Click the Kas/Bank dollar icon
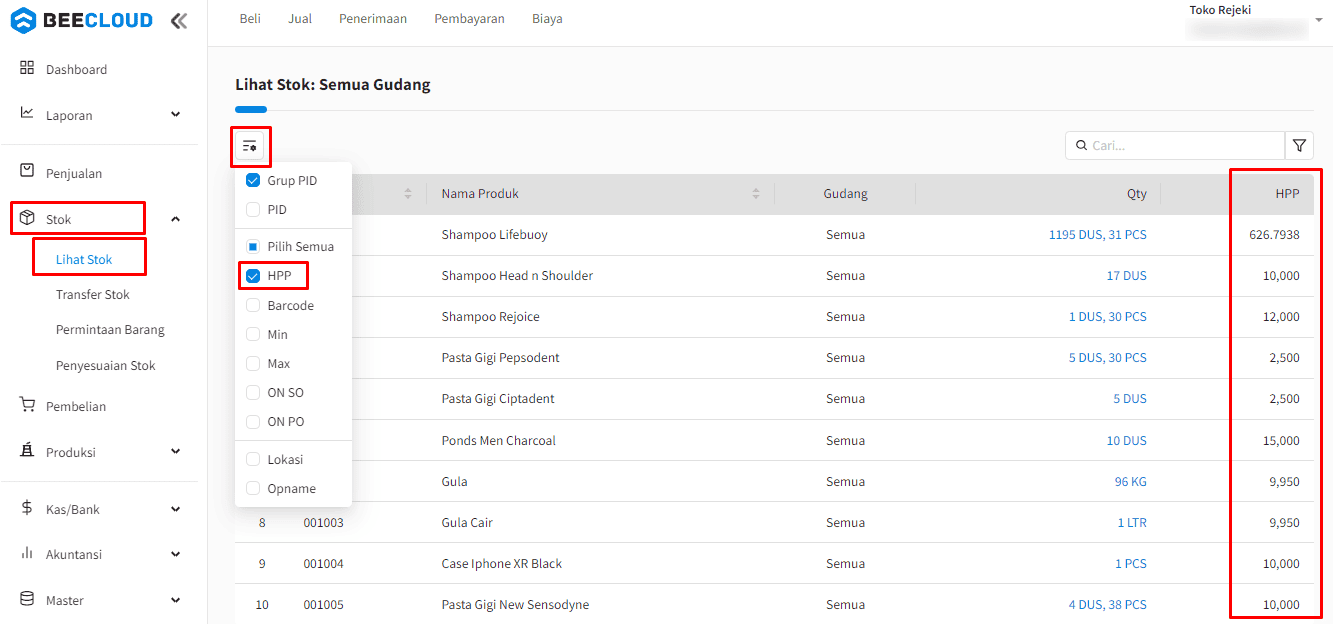1333x624 pixels. 27,508
